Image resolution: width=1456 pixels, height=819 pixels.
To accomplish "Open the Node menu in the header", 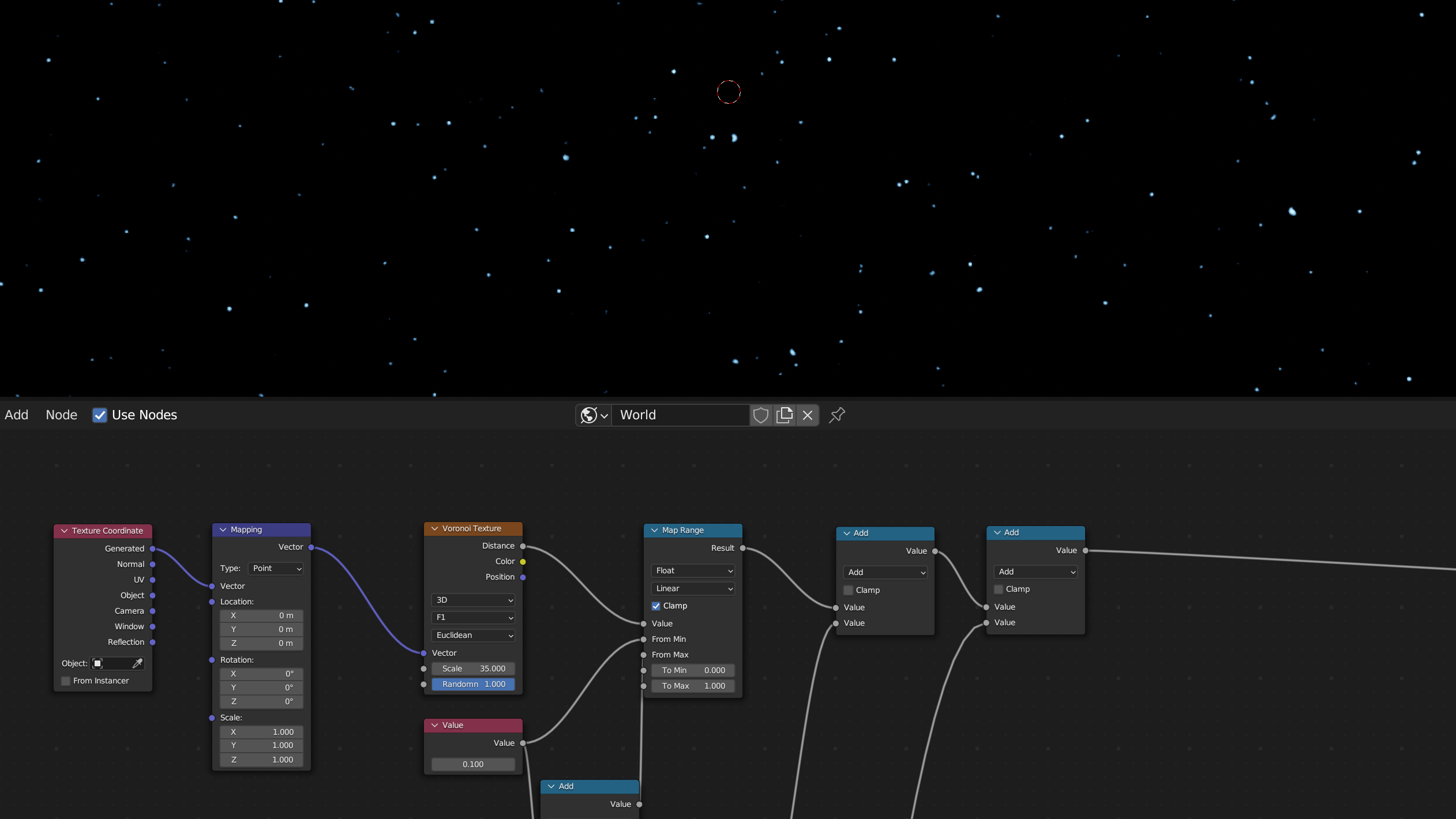I will point(61,415).
